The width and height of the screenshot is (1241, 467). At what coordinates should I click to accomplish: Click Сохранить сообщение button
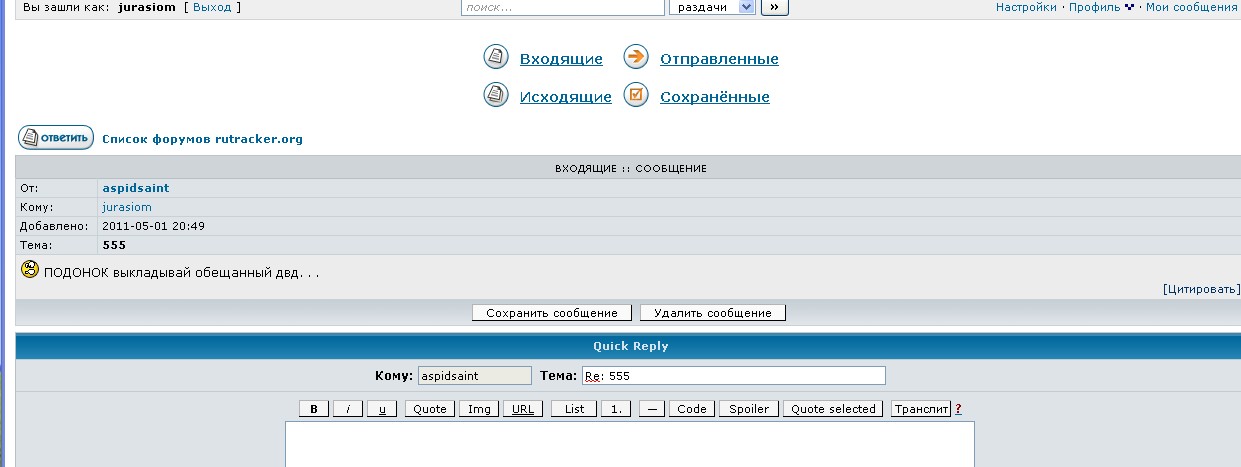[x=552, y=313]
